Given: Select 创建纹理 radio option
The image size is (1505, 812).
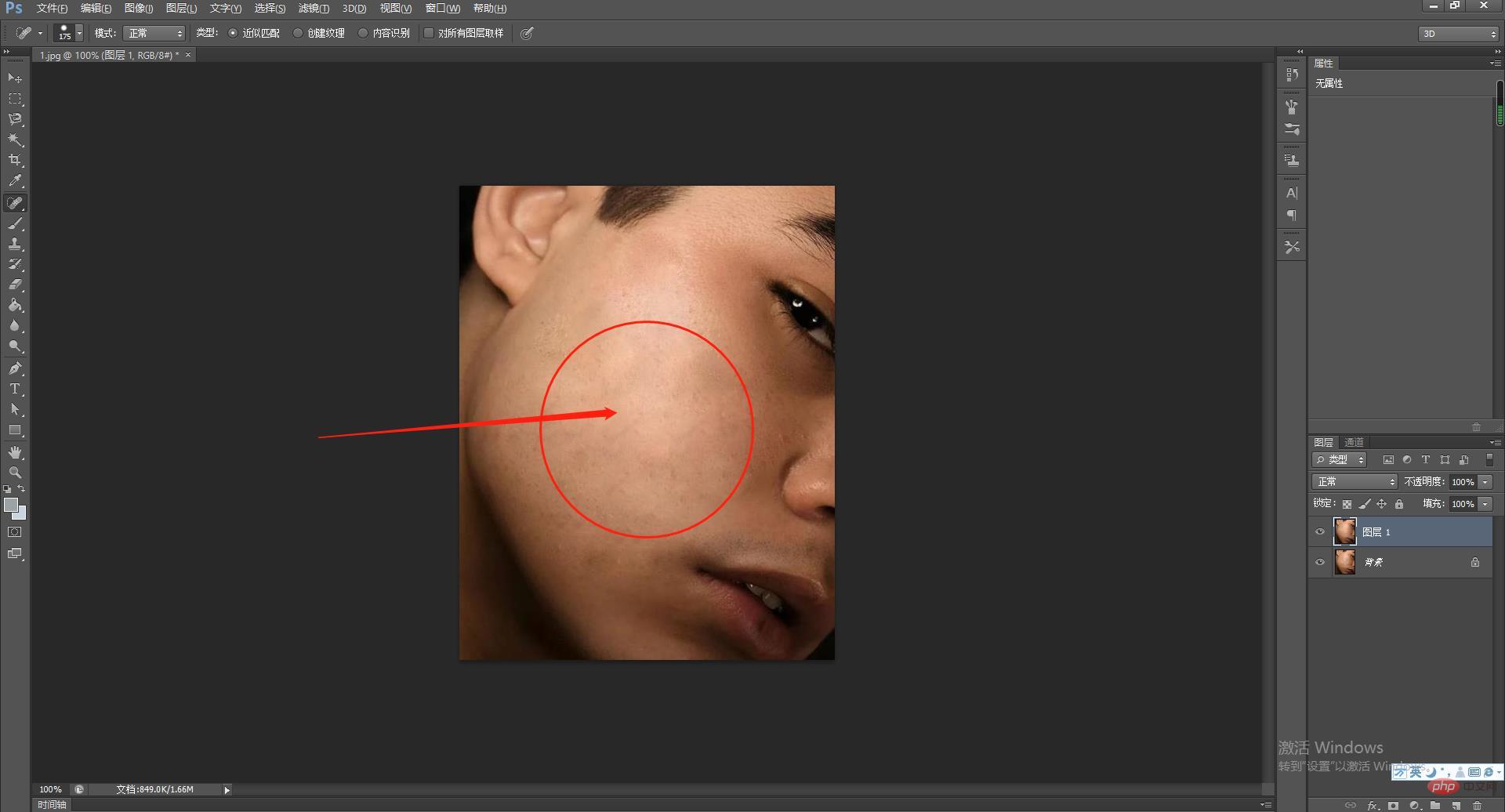Looking at the screenshot, I should tap(298, 33).
